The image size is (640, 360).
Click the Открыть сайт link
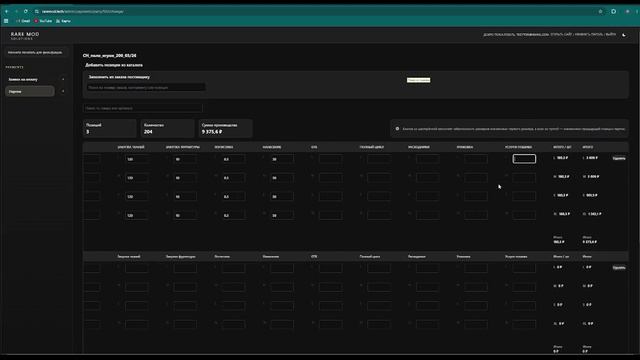(x=561, y=35)
